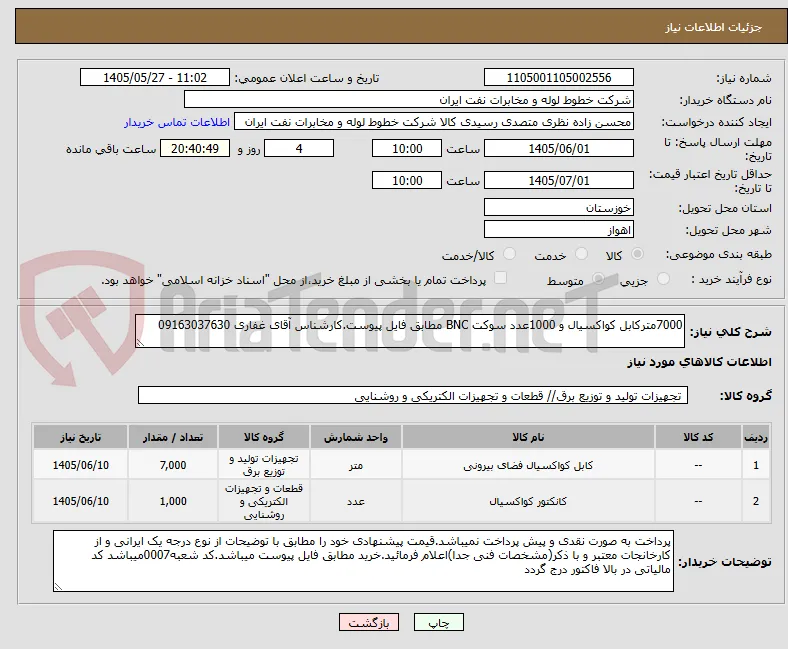Screen dimensions: 788x649
Task: Click the announcement date 1405/05/27 field
Action: pos(155,77)
